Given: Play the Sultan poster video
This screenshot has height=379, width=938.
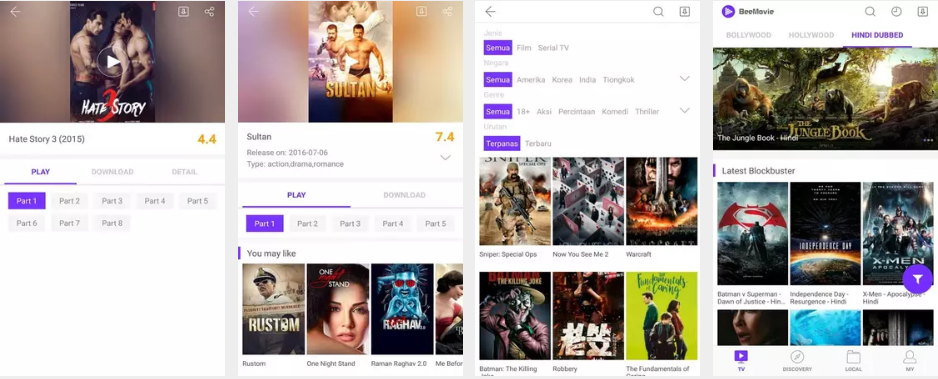Looking at the screenshot, I should 351,61.
